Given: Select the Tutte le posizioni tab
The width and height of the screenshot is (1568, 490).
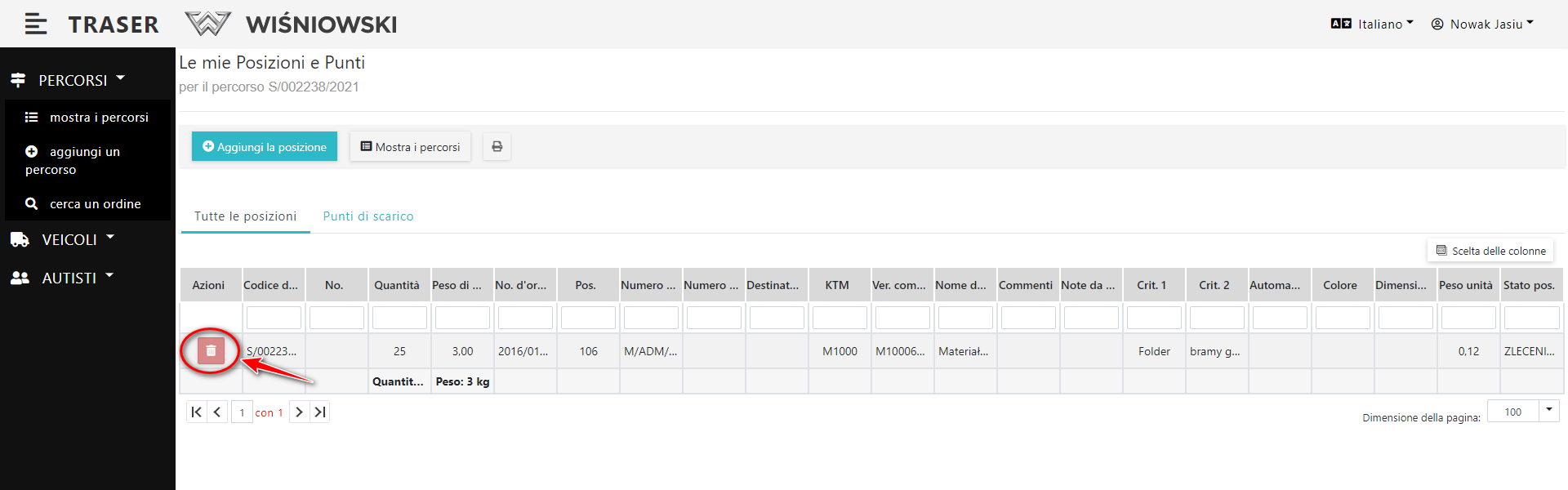Looking at the screenshot, I should (245, 216).
